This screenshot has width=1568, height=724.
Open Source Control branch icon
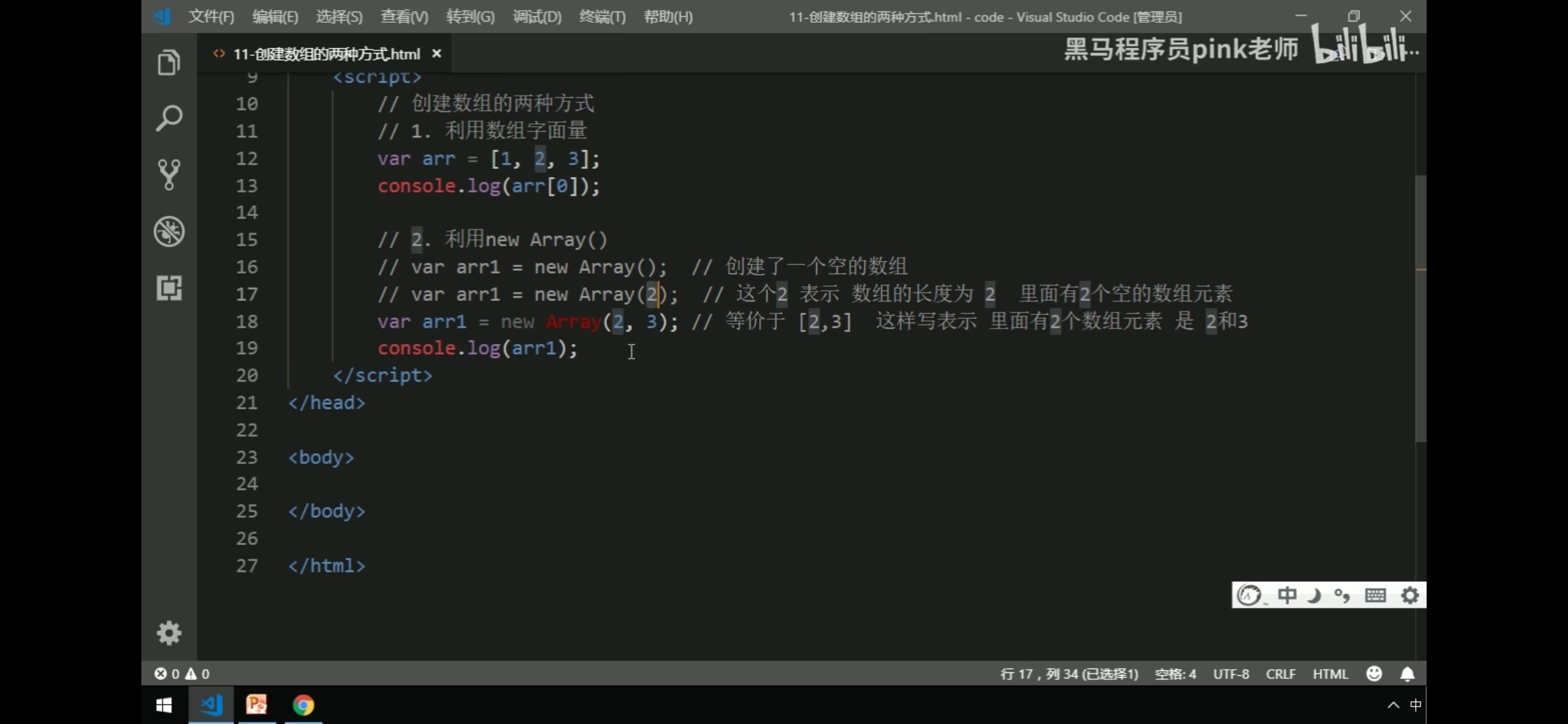pos(169,174)
